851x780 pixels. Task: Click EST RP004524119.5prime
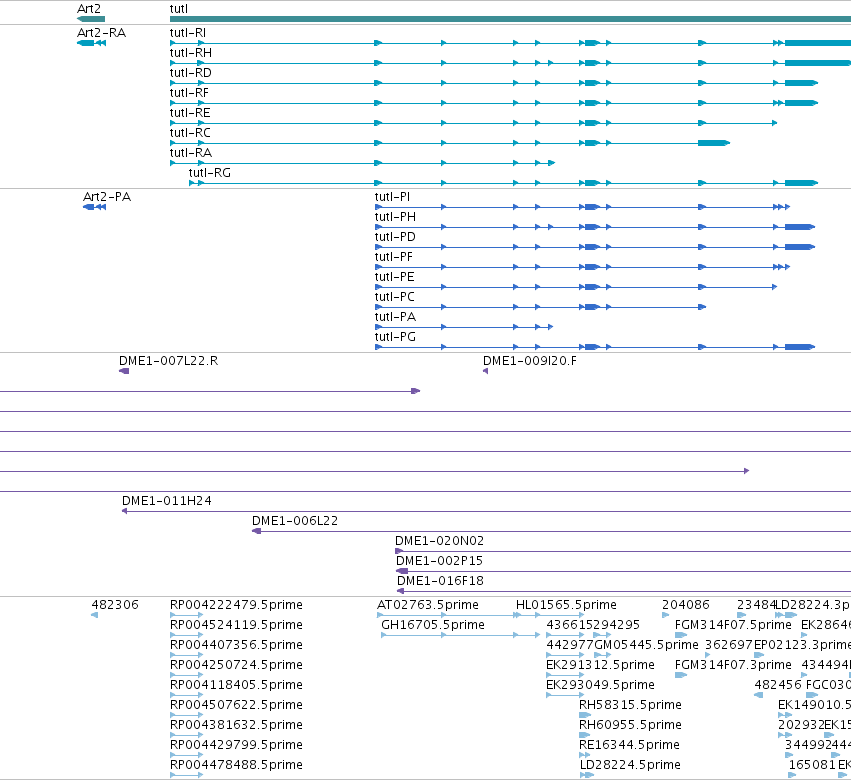tap(186, 635)
